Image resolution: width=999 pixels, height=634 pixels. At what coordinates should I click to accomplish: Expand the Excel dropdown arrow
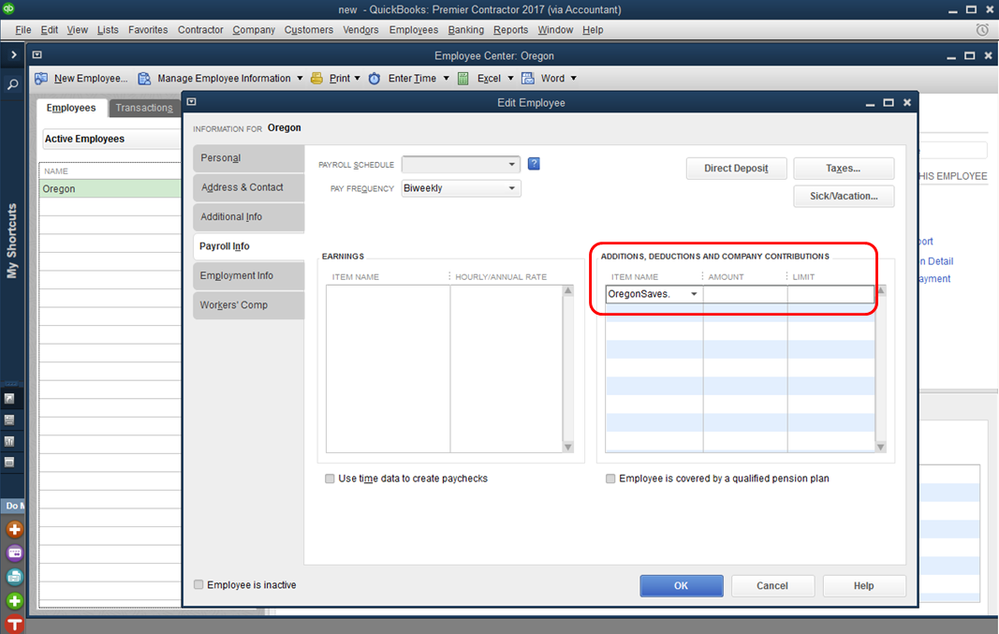tap(510, 78)
